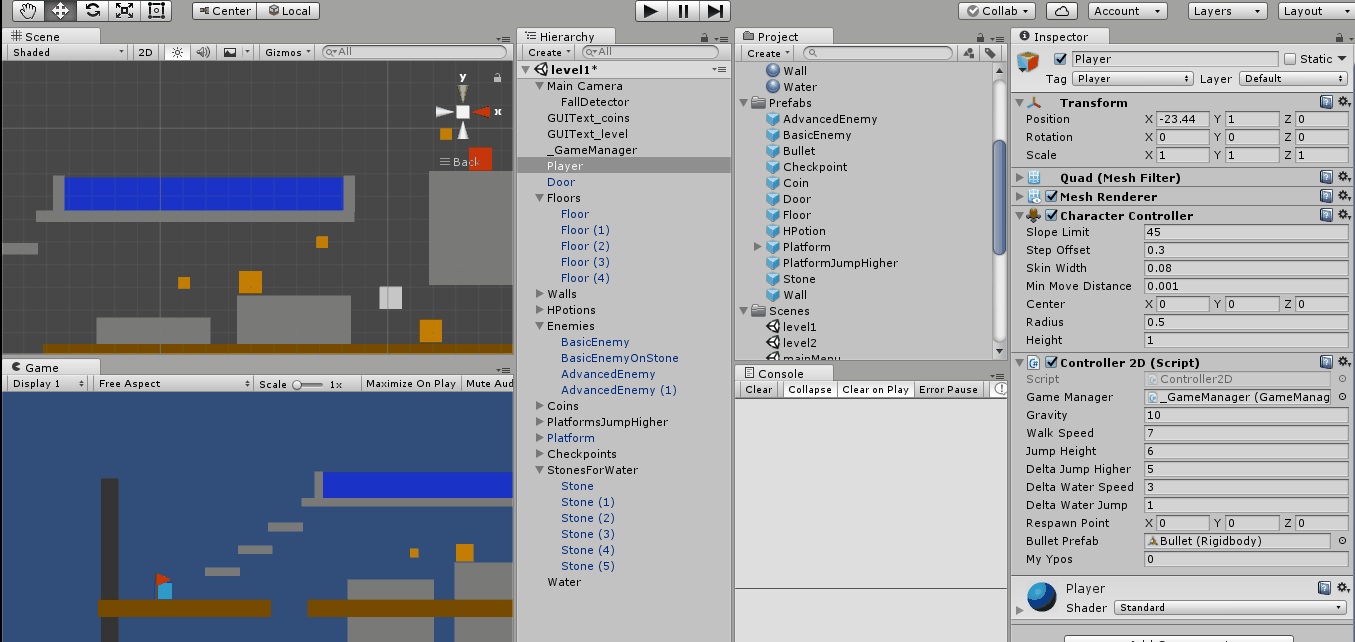Image resolution: width=1355 pixels, height=642 pixels.
Task: Select the Rect transform tool
Action: pyautogui.click(x=155, y=11)
